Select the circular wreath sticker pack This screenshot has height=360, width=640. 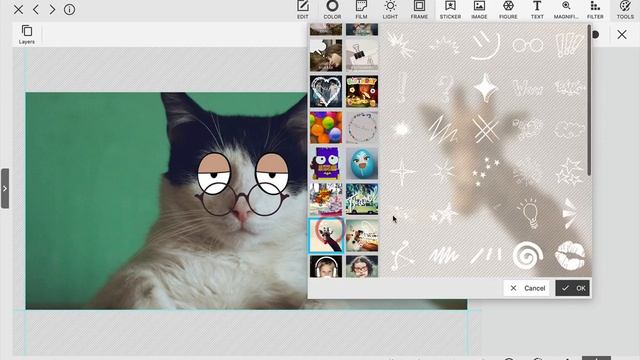coord(362,128)
